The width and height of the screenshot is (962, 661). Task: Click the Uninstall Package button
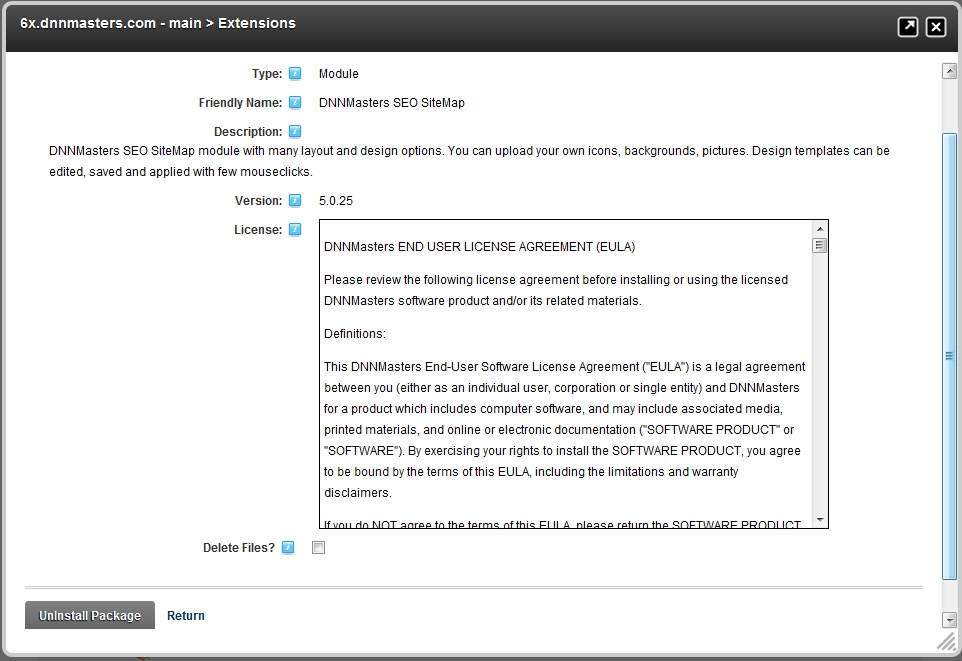tap(90, 615)
